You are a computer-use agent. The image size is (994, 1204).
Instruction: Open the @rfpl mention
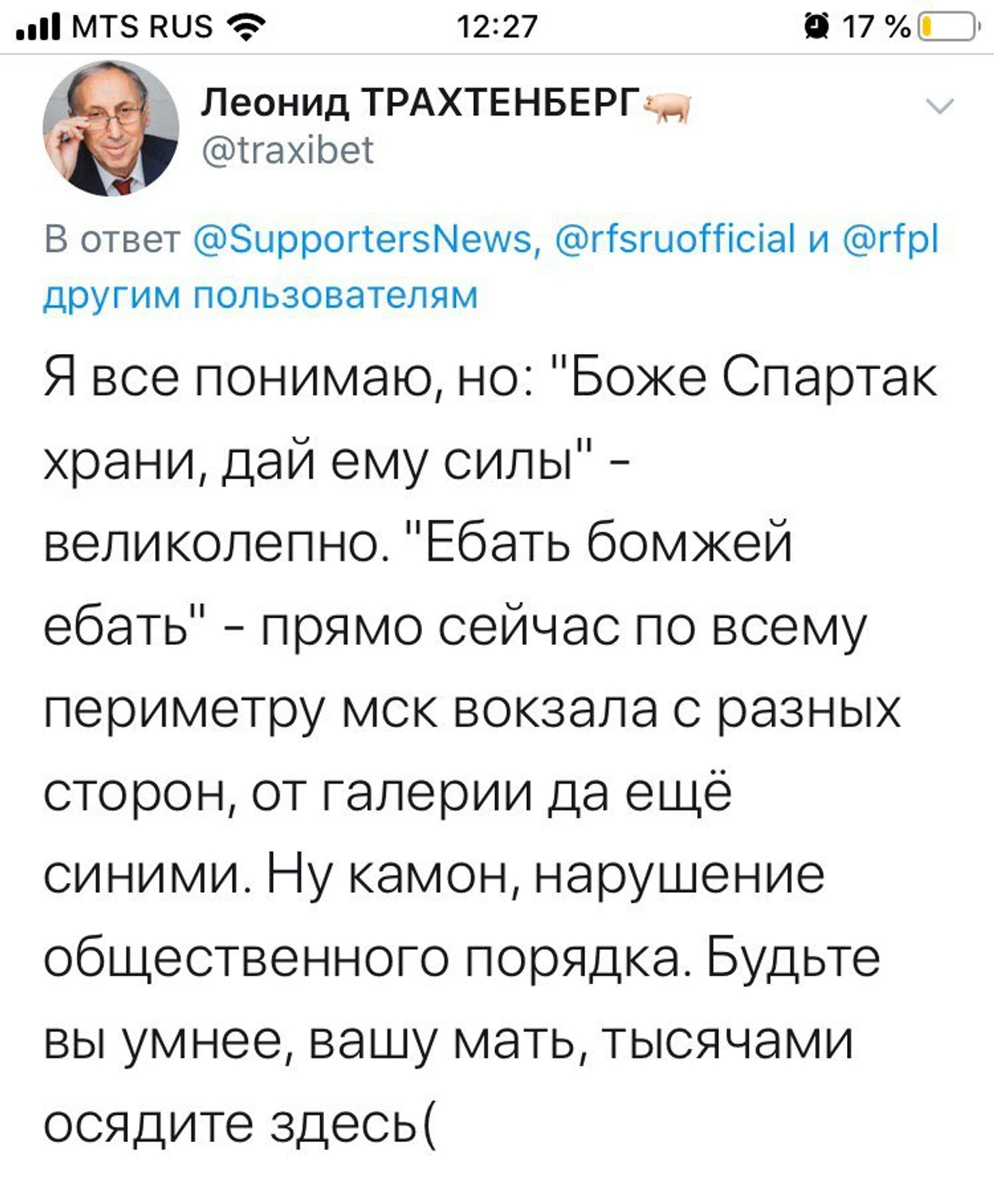click(x=892, y=239)
